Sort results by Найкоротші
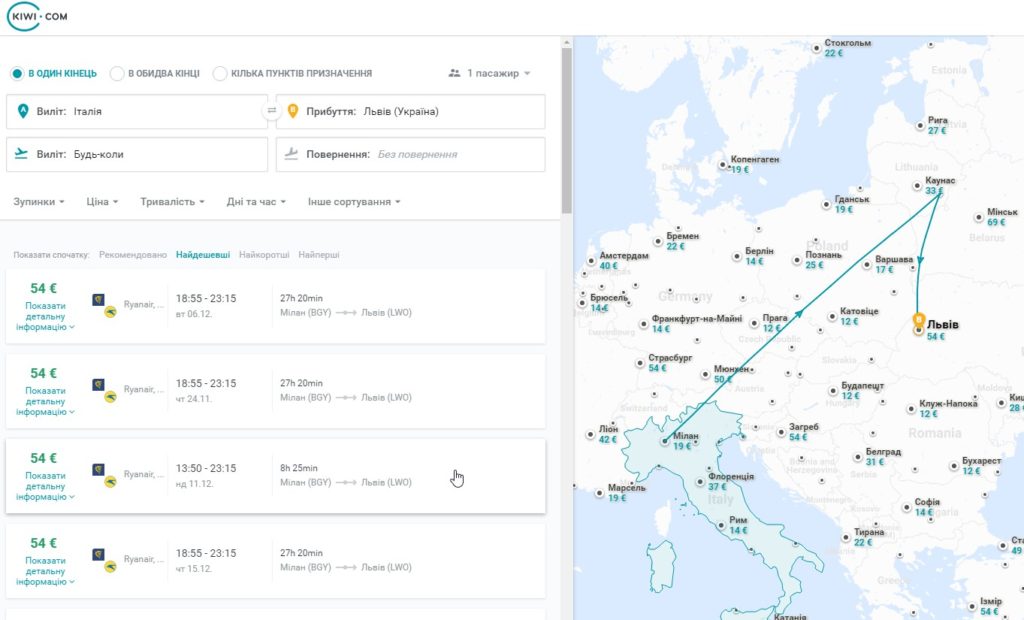 click(264, 255)
